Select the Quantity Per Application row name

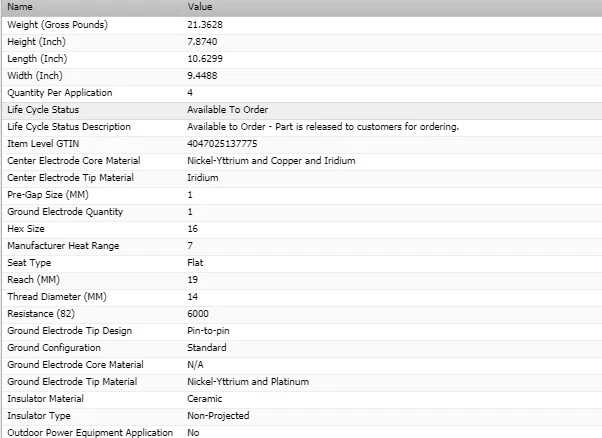pyautogui.click(x=58, y=93)
